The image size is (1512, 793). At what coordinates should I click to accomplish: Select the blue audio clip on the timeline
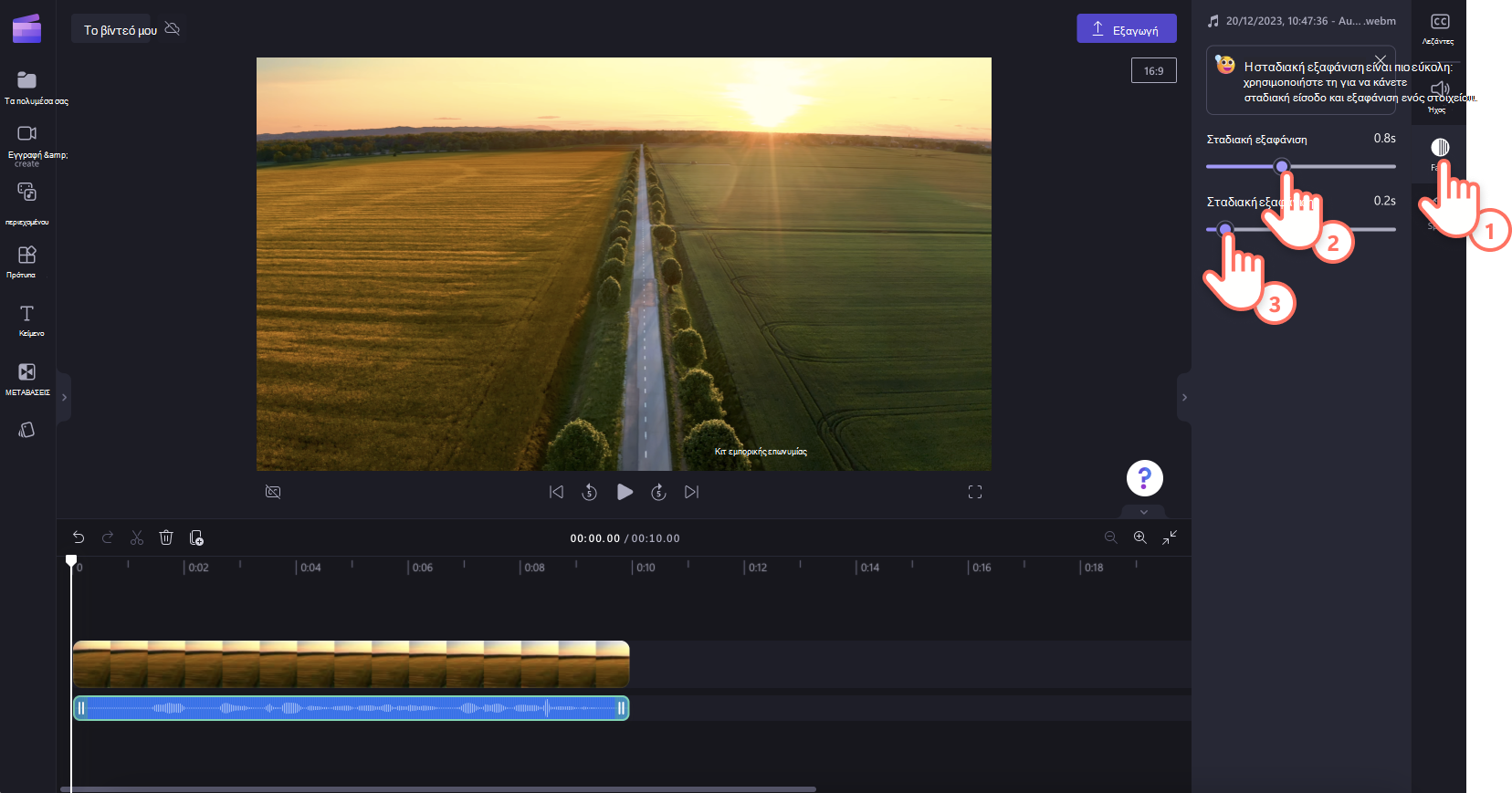(351, 708)
